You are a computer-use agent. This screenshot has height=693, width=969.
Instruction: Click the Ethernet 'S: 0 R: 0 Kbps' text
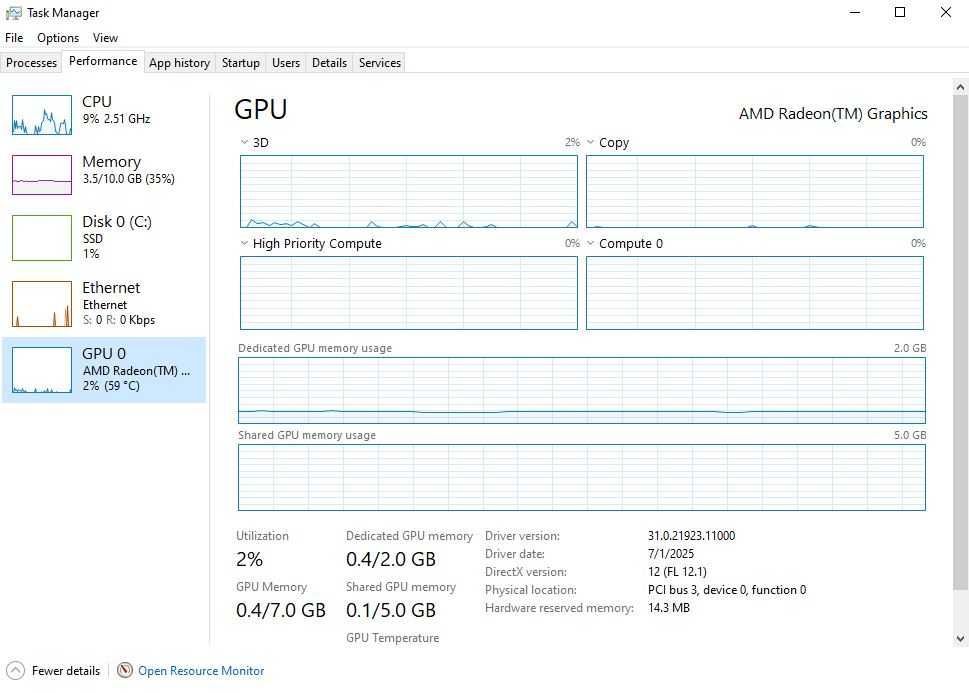tap(119, 320)
